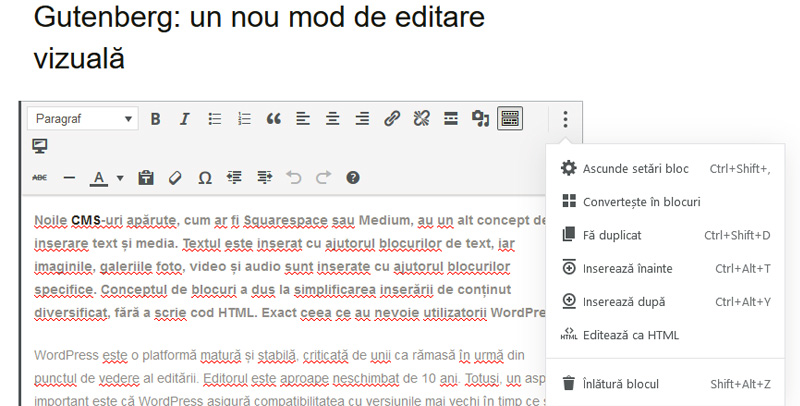Screen dimensions: 800x406
Task: Apply blockquote formatting
Action: (273, 119)
